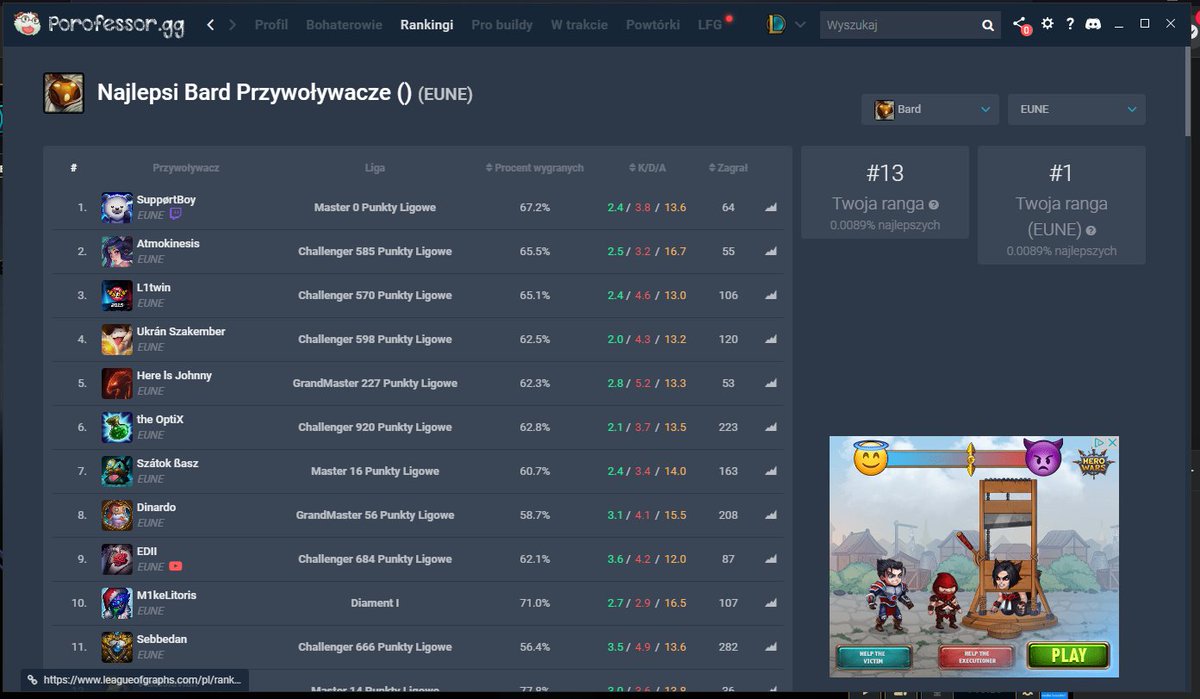The width and height of the screenshot is (1200, 699).
Task: Expand the game selector chevron
Action: point(800,25)
